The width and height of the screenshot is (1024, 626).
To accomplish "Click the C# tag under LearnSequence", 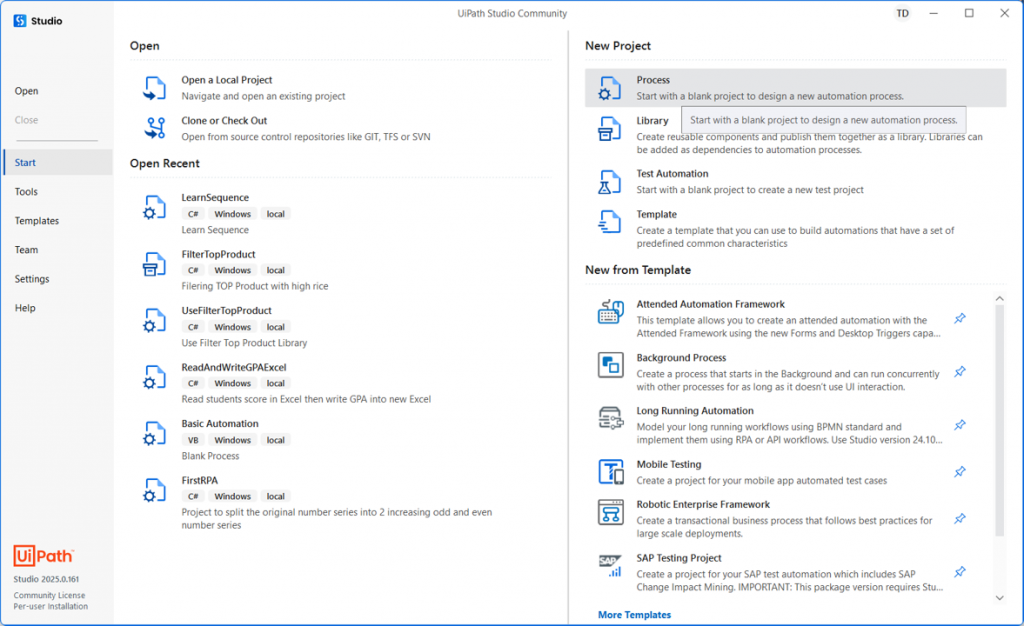I will 193,214.
